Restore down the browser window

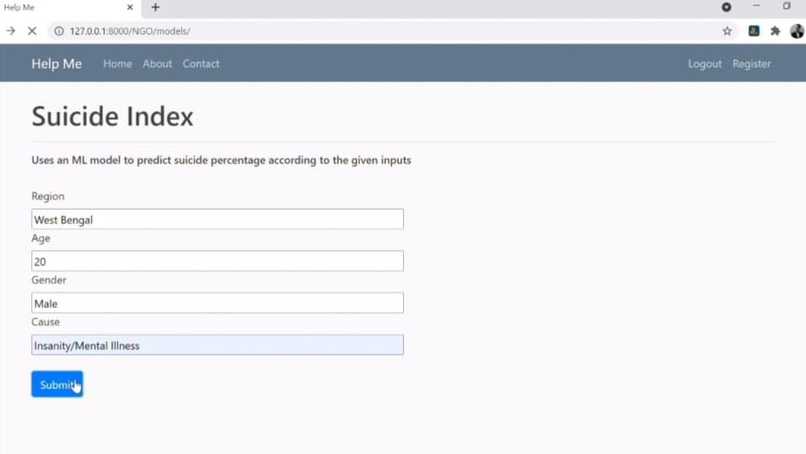pos(787,6)
